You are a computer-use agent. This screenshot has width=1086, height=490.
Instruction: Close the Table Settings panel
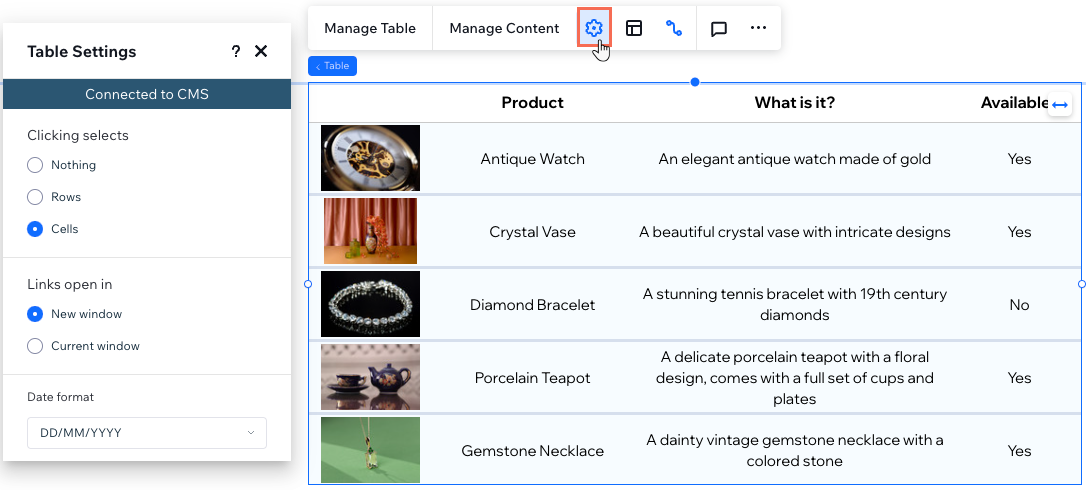click(261, 51)
